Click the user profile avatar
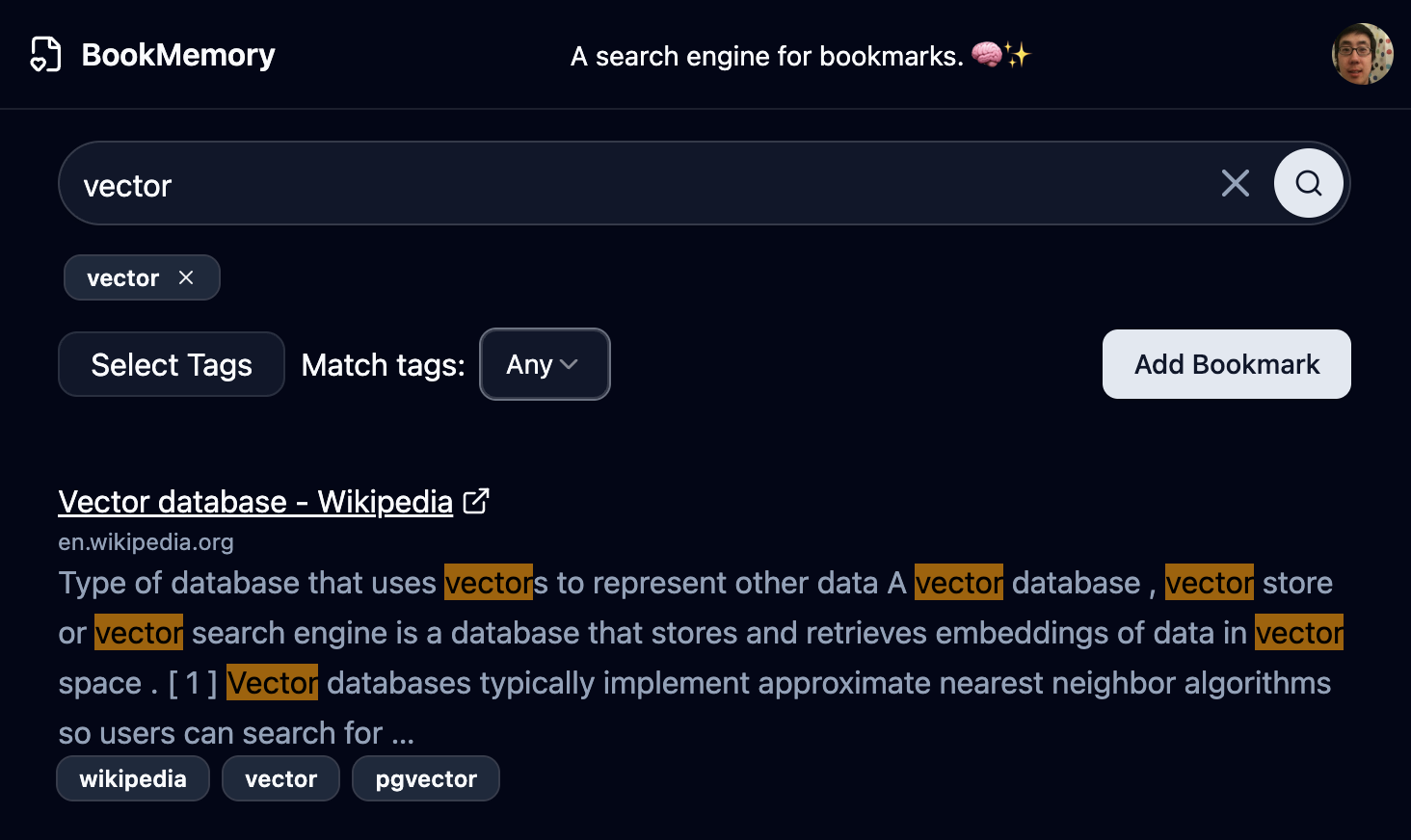This screenshot has height=840, width=1411. point(1362,54)
